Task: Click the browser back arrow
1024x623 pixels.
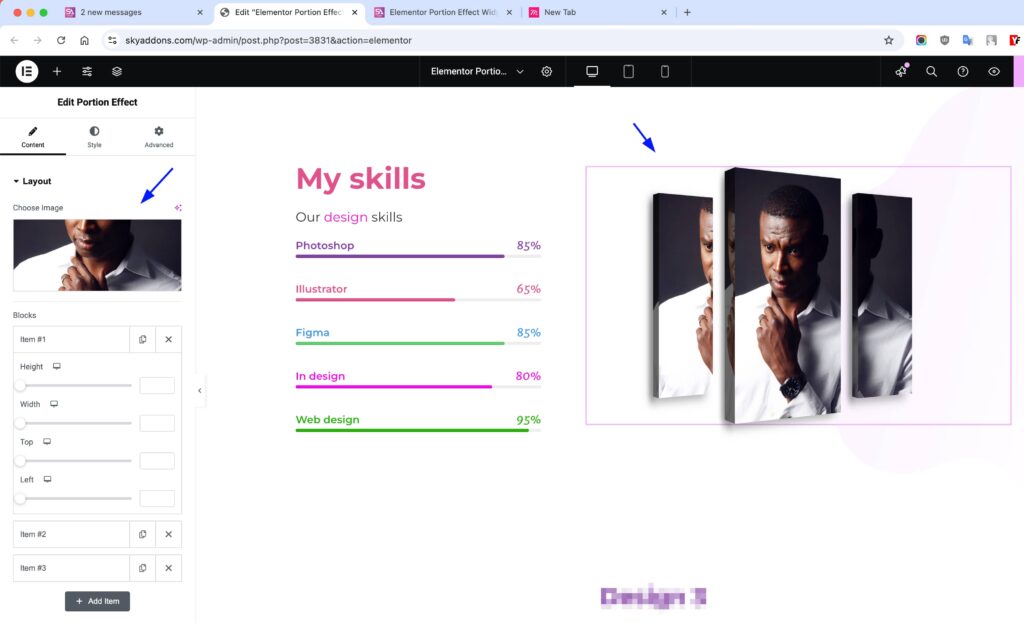Action: click(14, 40)
